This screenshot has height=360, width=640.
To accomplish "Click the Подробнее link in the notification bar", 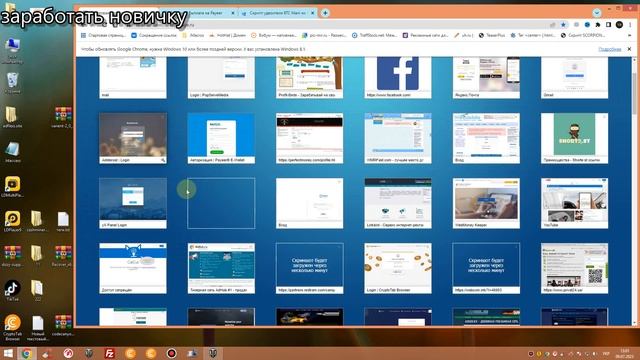I will [x=609, y=49].
